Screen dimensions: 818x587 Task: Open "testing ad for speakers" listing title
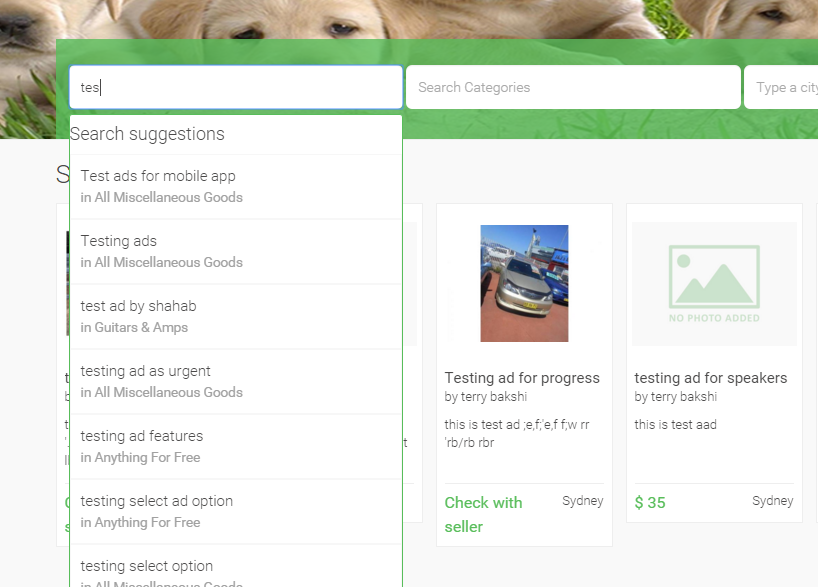click(x=711, y=378)
